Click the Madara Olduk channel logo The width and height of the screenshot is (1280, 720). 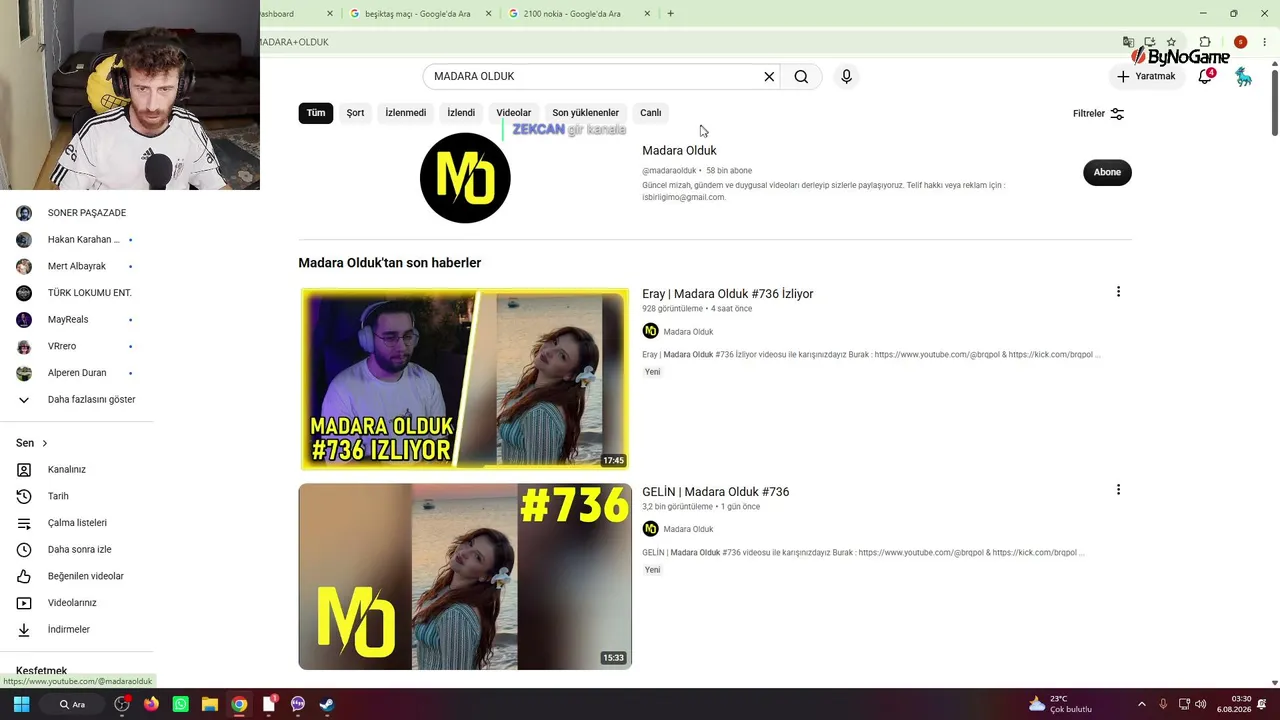point(465,178)
